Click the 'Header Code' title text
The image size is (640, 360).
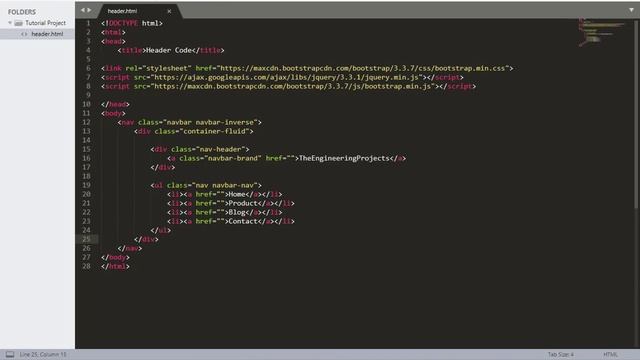[x=169, y=50]
